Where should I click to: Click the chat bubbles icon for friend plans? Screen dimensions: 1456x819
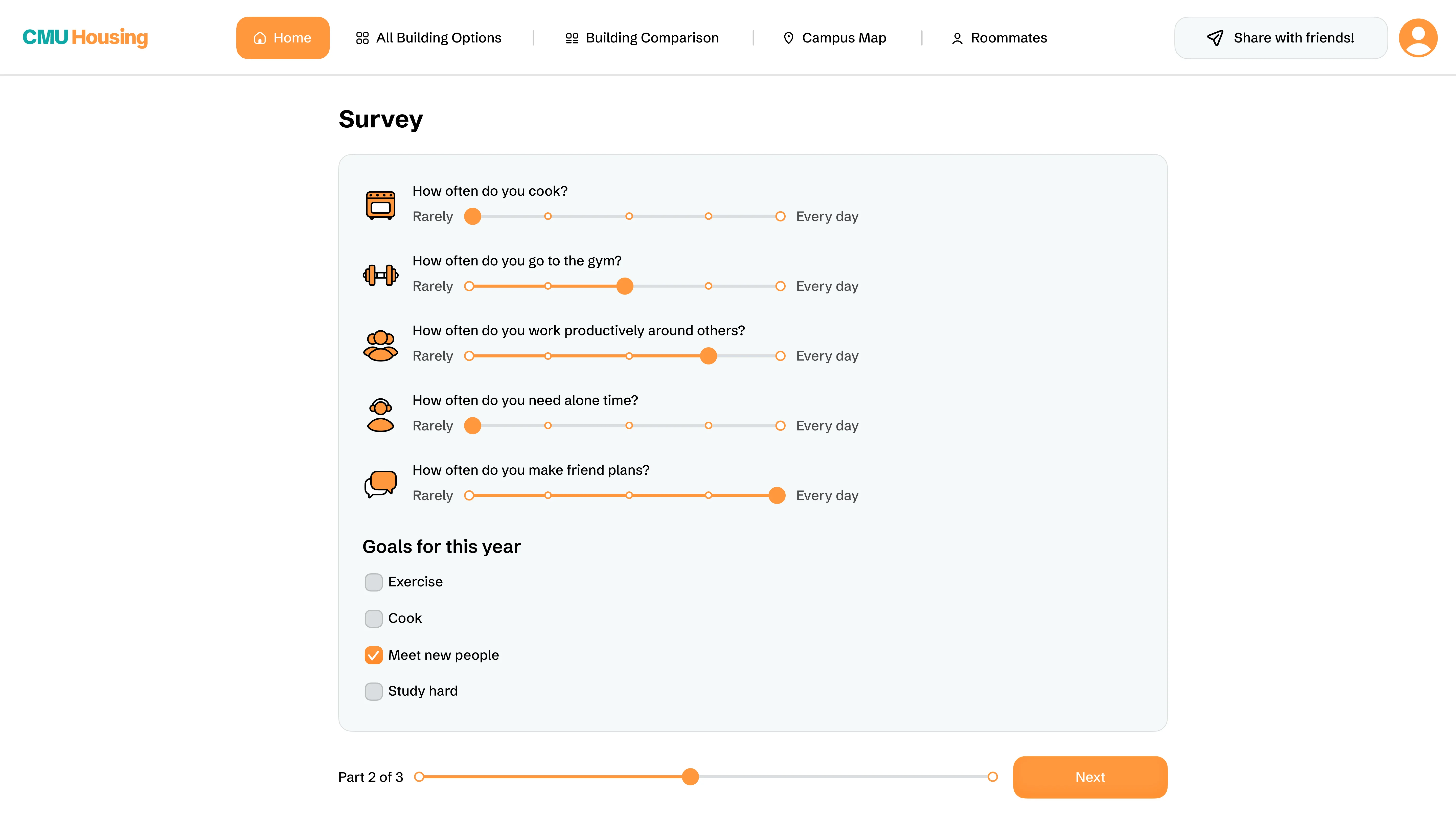[x=380, y=484]
